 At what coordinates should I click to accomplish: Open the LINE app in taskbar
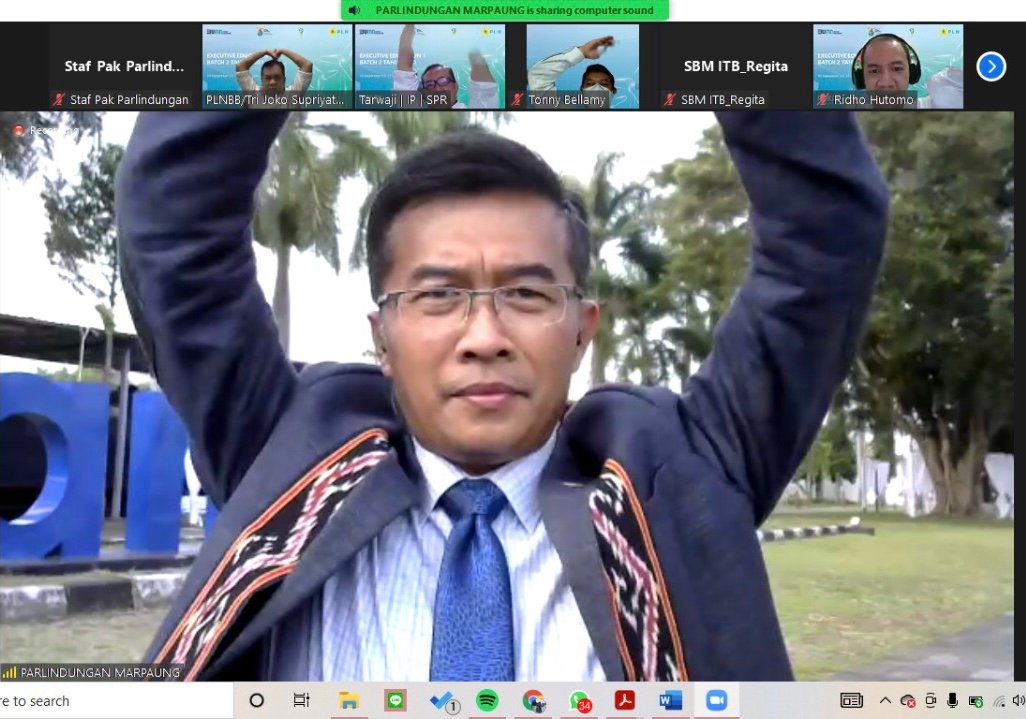pyautogui.click(x=396, y=701)
